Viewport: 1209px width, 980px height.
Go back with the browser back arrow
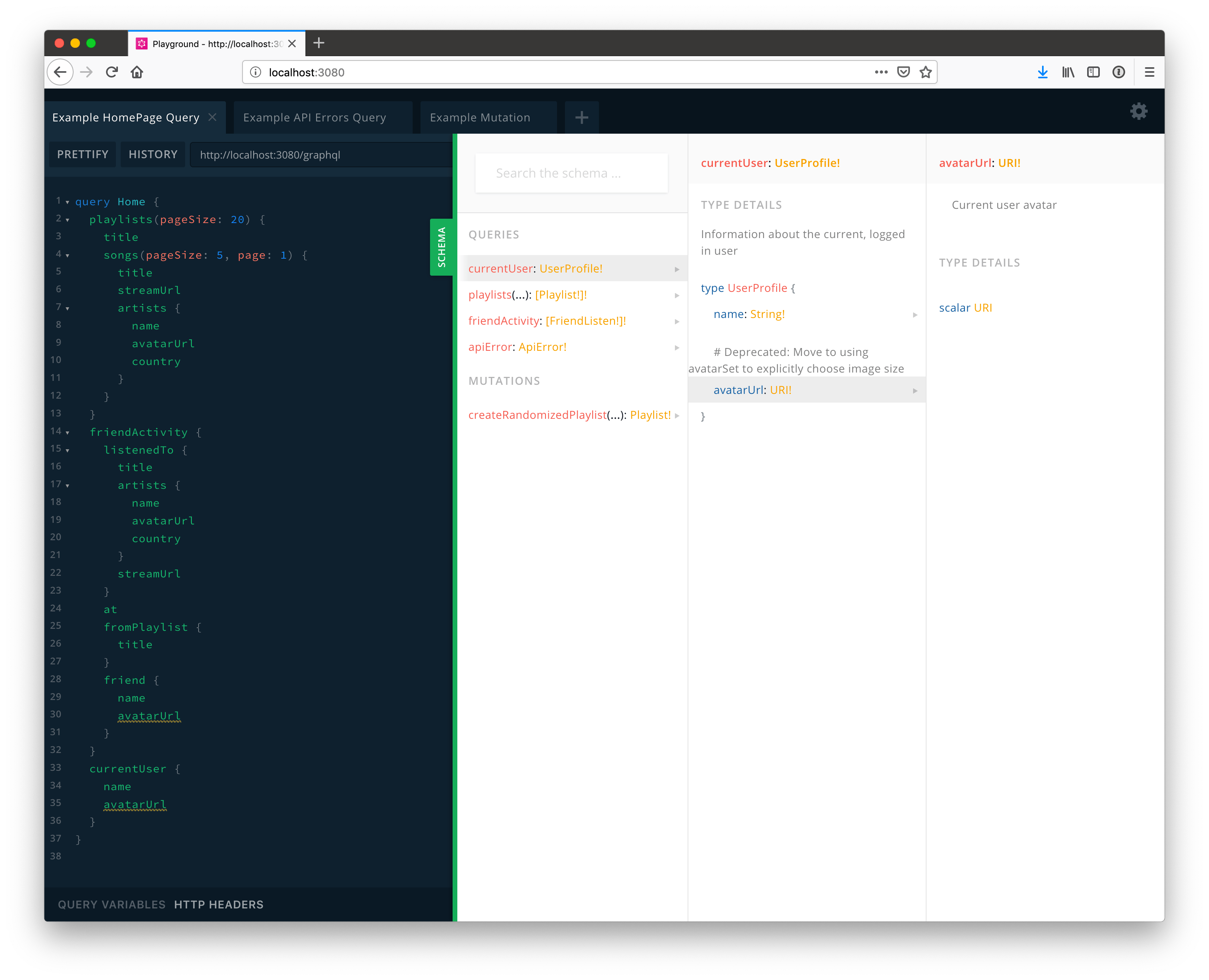pos(60,72)
